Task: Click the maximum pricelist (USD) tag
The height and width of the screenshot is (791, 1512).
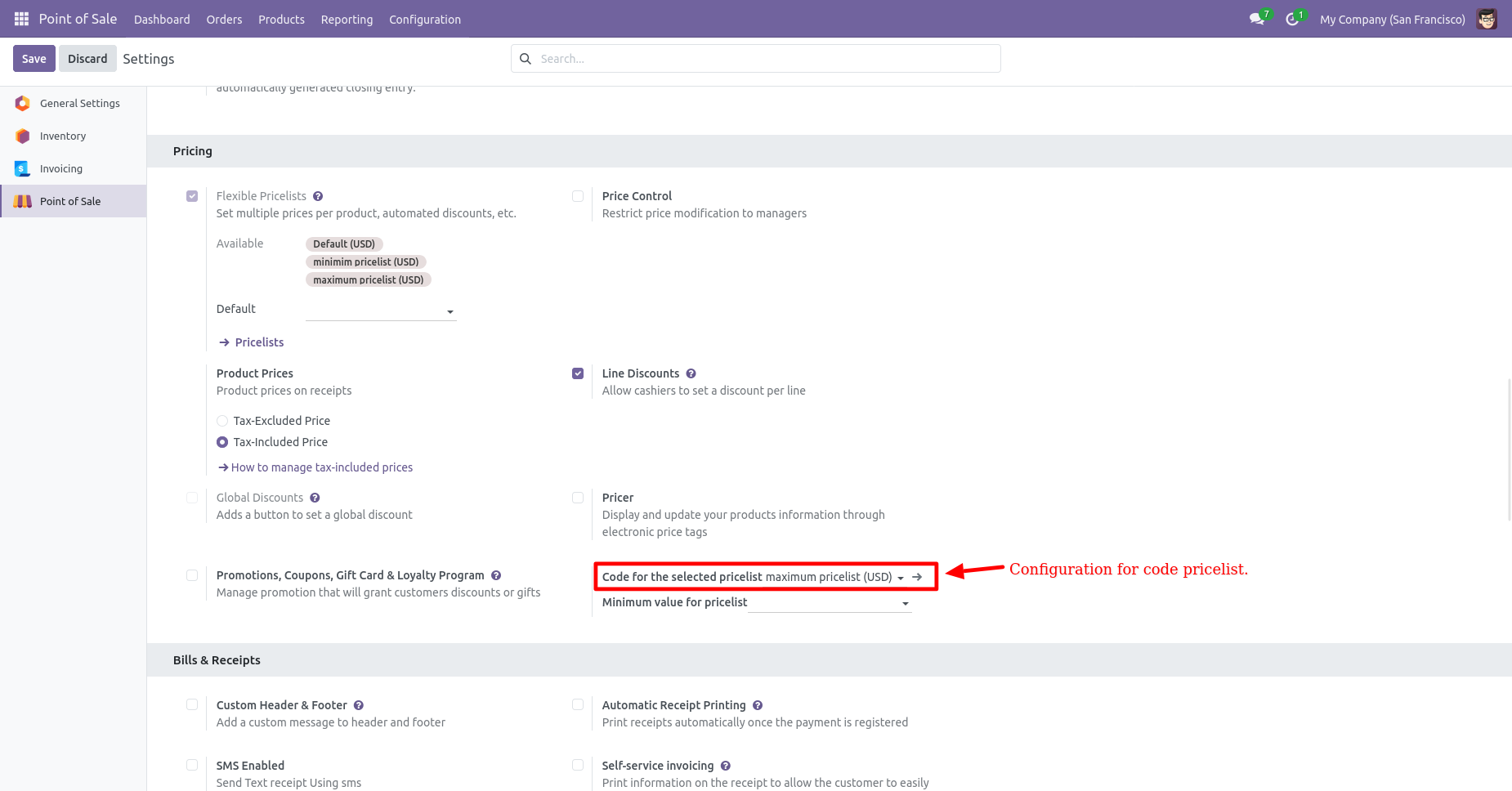Action: click(369, 279)
